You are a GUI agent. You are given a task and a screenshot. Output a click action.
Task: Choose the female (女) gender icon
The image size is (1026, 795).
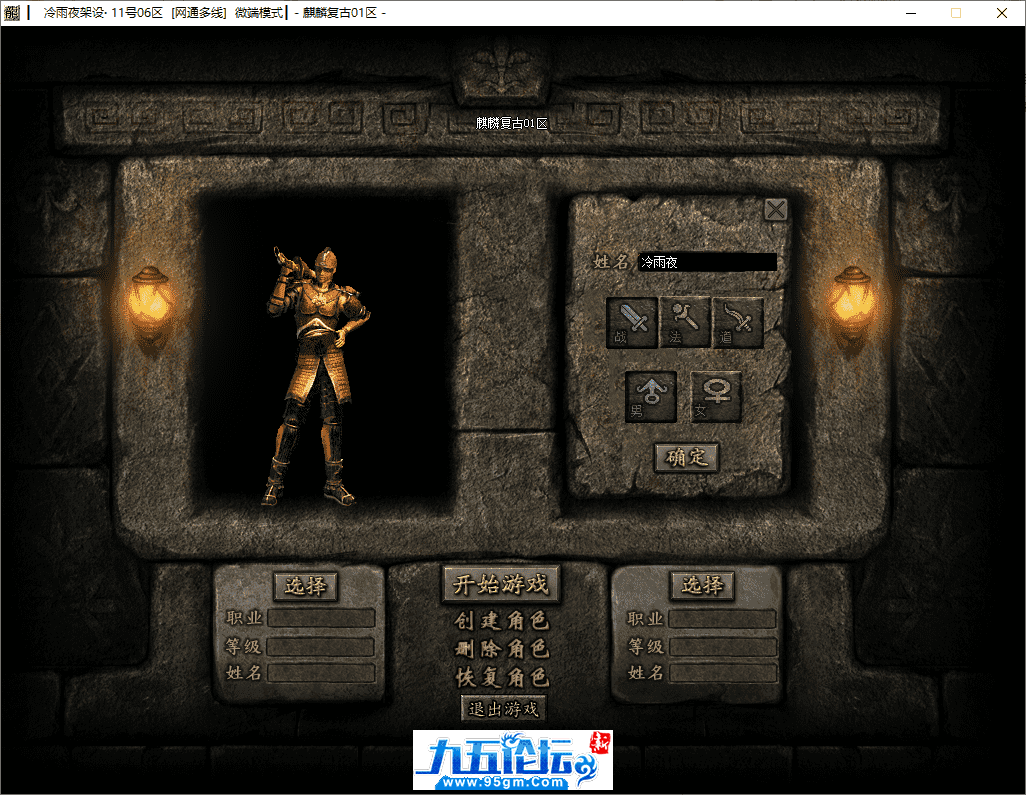(x=716, y=397)
